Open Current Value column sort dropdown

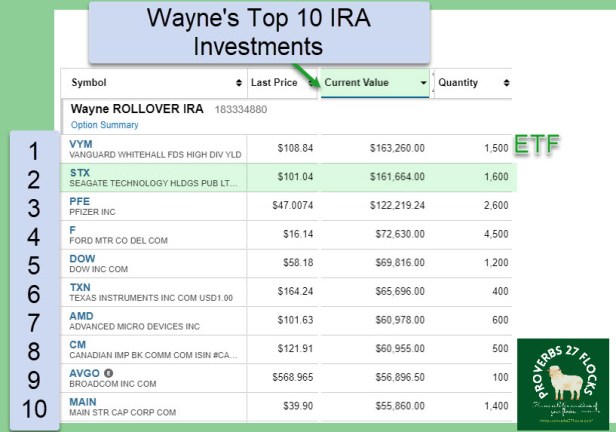click(x=423, y=83)
